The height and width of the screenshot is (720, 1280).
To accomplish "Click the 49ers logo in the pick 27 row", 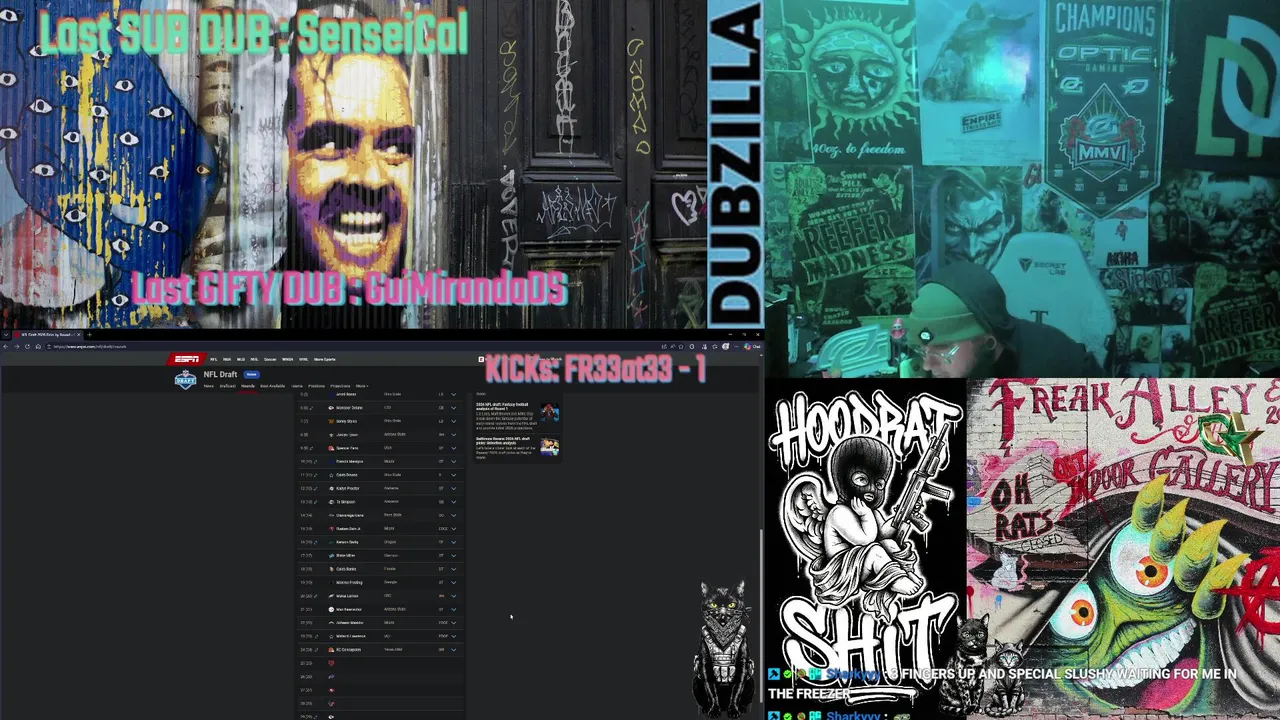I will click(x=331, y=690).
